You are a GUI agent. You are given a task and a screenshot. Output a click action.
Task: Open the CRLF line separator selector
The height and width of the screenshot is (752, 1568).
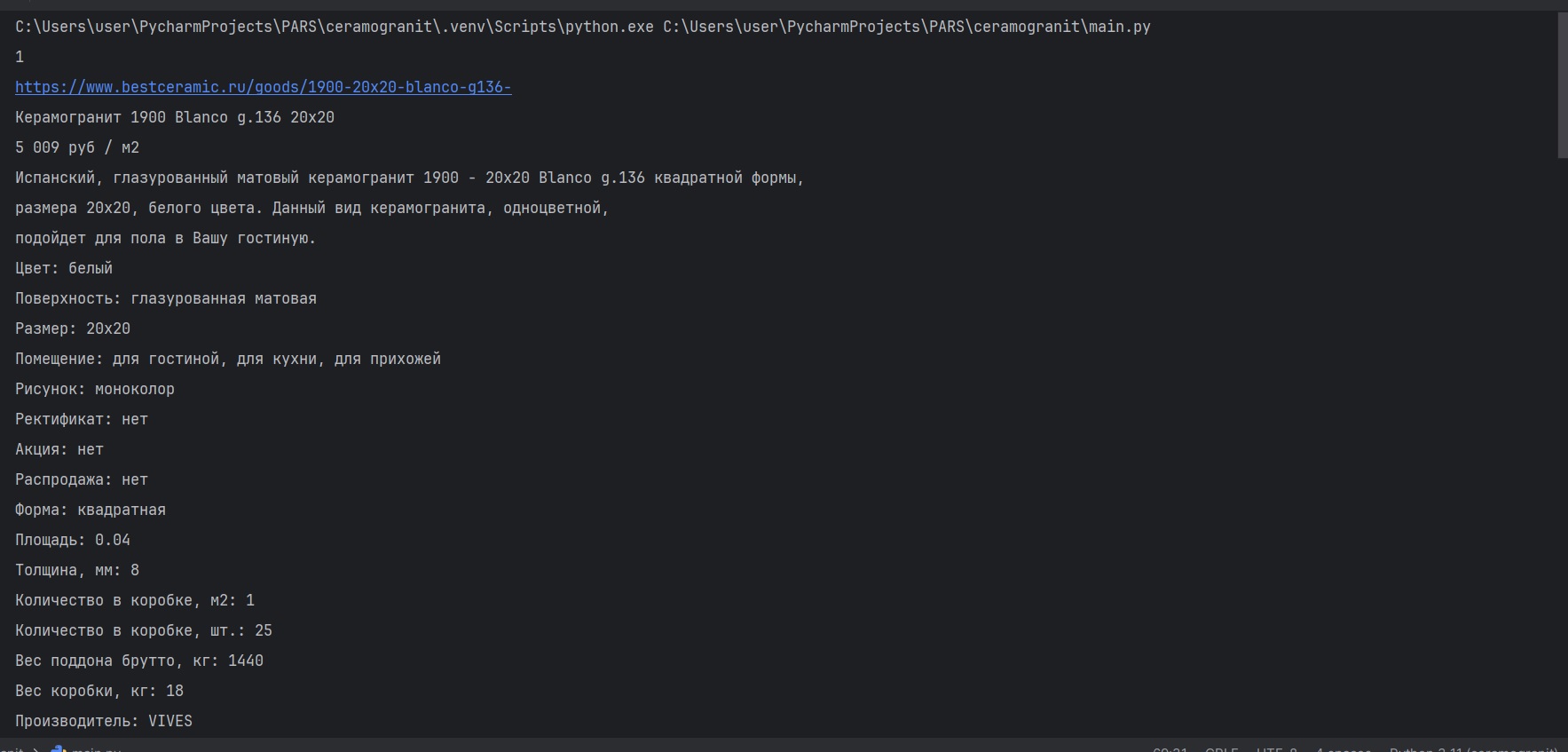(1221, 750)
